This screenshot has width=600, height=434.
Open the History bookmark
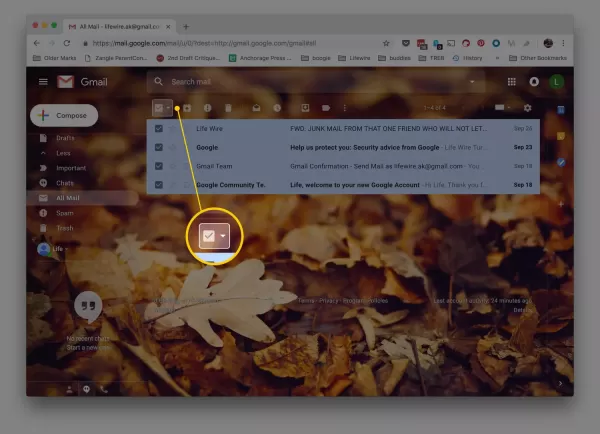coord(467,58)
